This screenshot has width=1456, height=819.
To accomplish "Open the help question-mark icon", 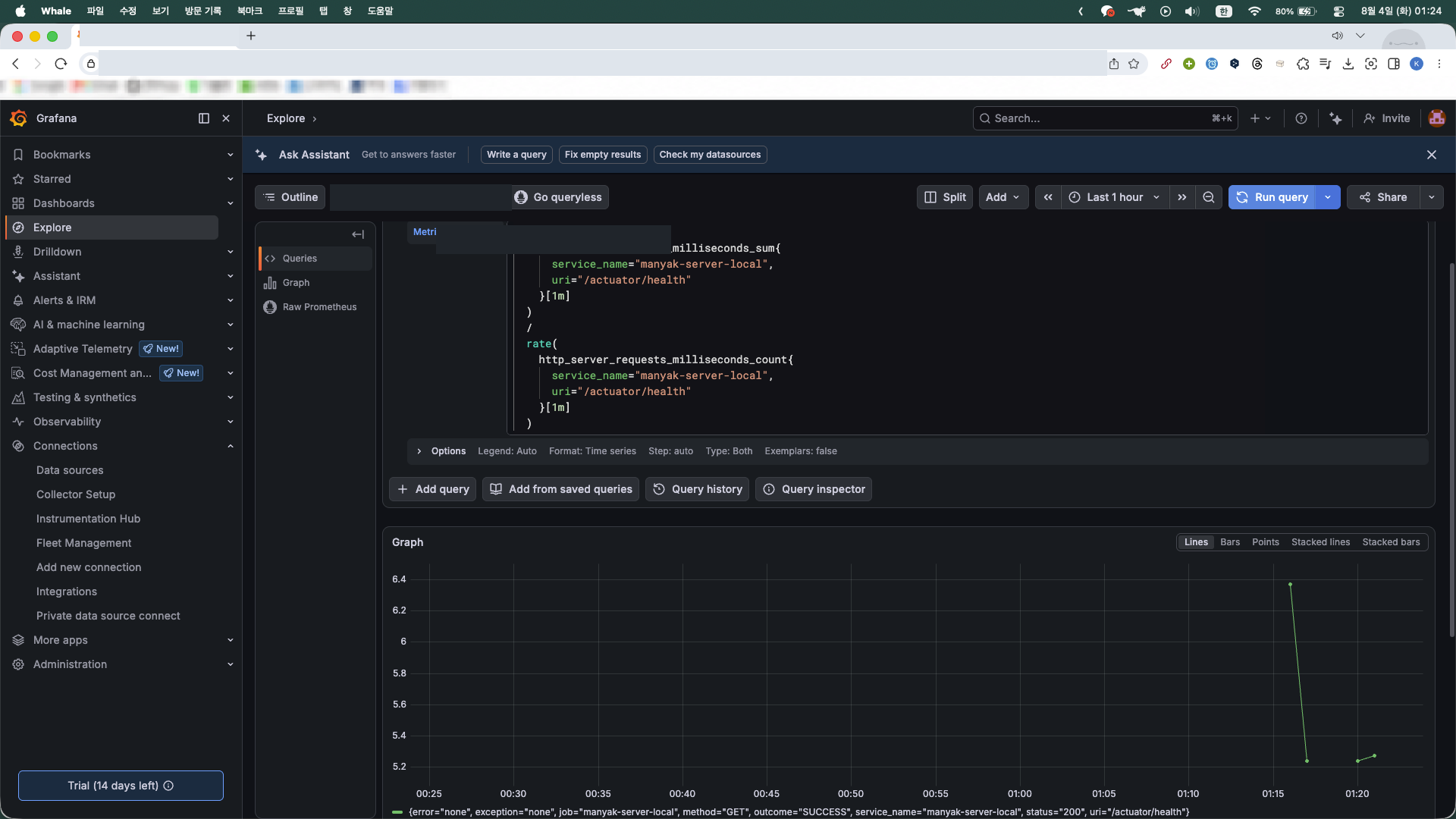I will pos(1301,118).
